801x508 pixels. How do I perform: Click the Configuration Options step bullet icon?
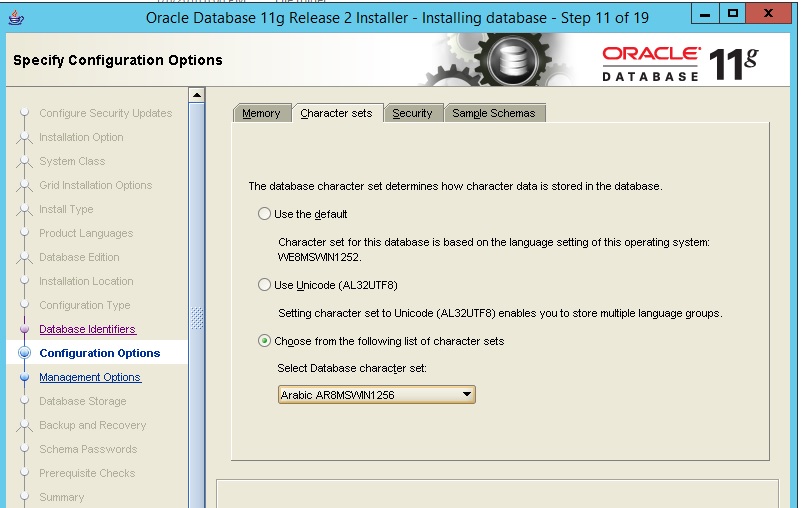click(24, 353)
